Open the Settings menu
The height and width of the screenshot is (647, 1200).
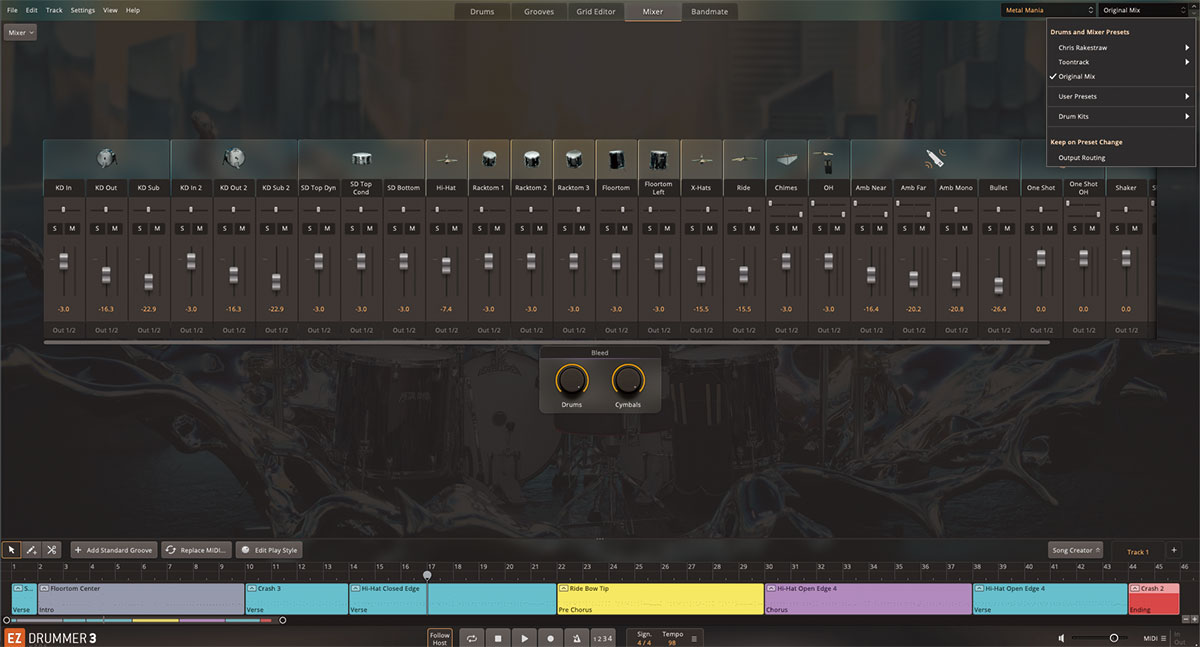click(x=83, y=10)
